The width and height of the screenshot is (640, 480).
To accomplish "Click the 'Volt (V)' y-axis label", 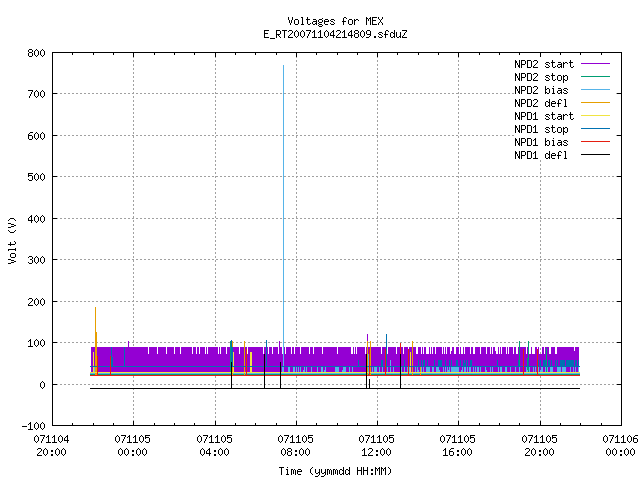I will tap(12, 240).
